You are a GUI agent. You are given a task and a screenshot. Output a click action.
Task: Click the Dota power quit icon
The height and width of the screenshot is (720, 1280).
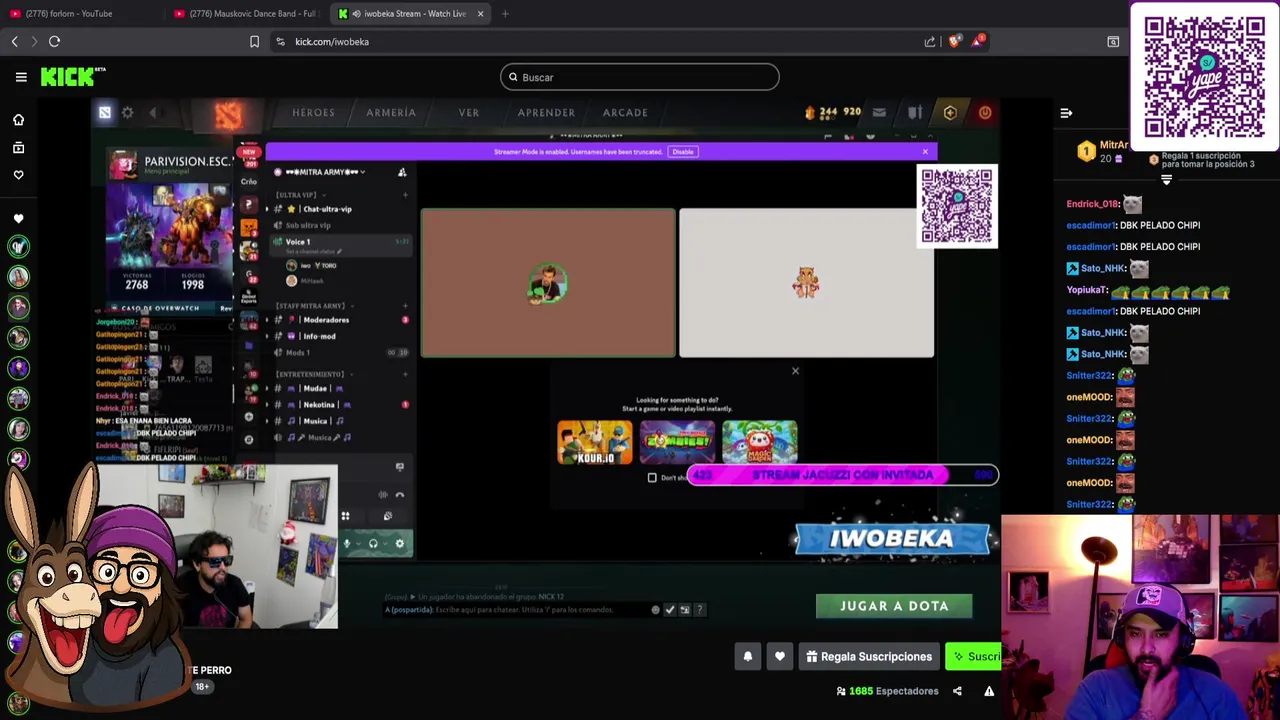(985, 113)
